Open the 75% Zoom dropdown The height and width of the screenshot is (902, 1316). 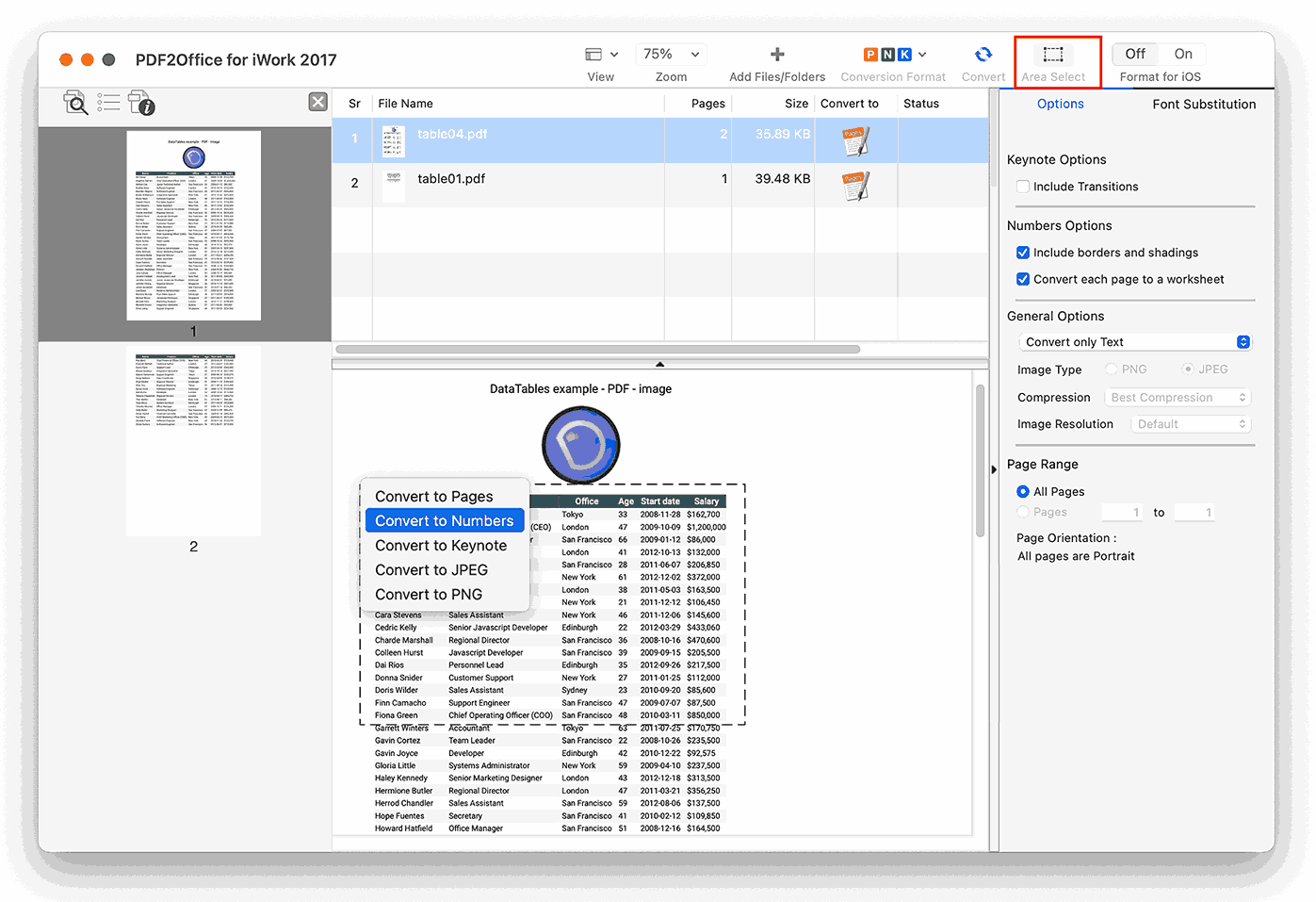tap(671, 55)
